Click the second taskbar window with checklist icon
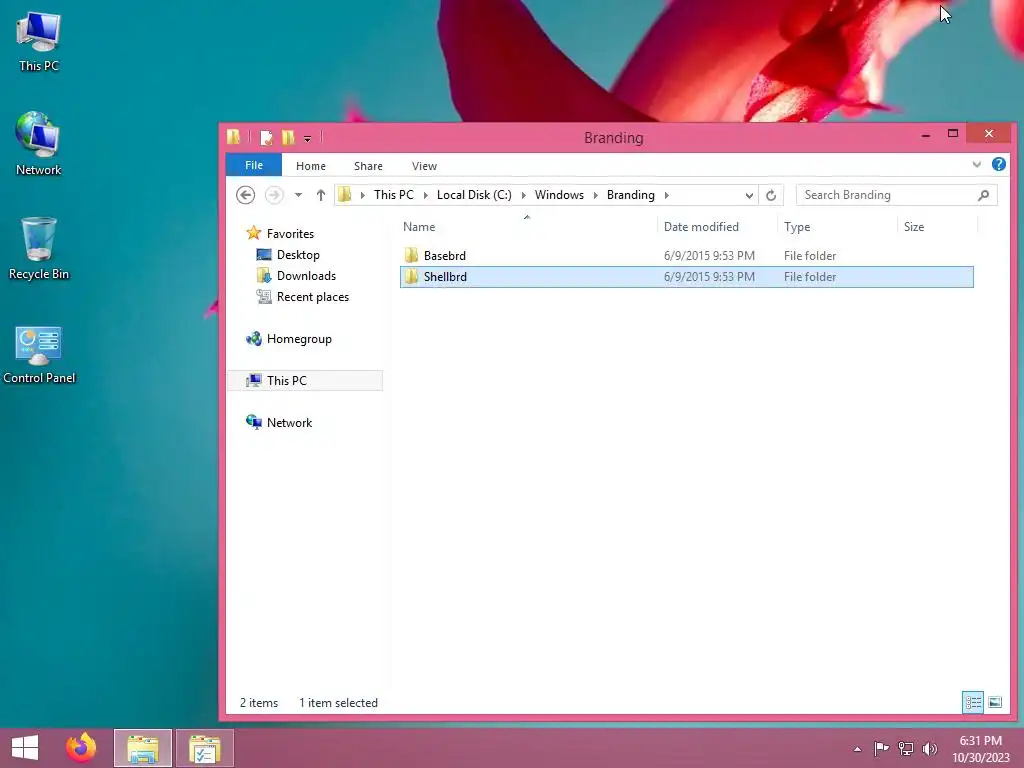 (x=205, y=748)
